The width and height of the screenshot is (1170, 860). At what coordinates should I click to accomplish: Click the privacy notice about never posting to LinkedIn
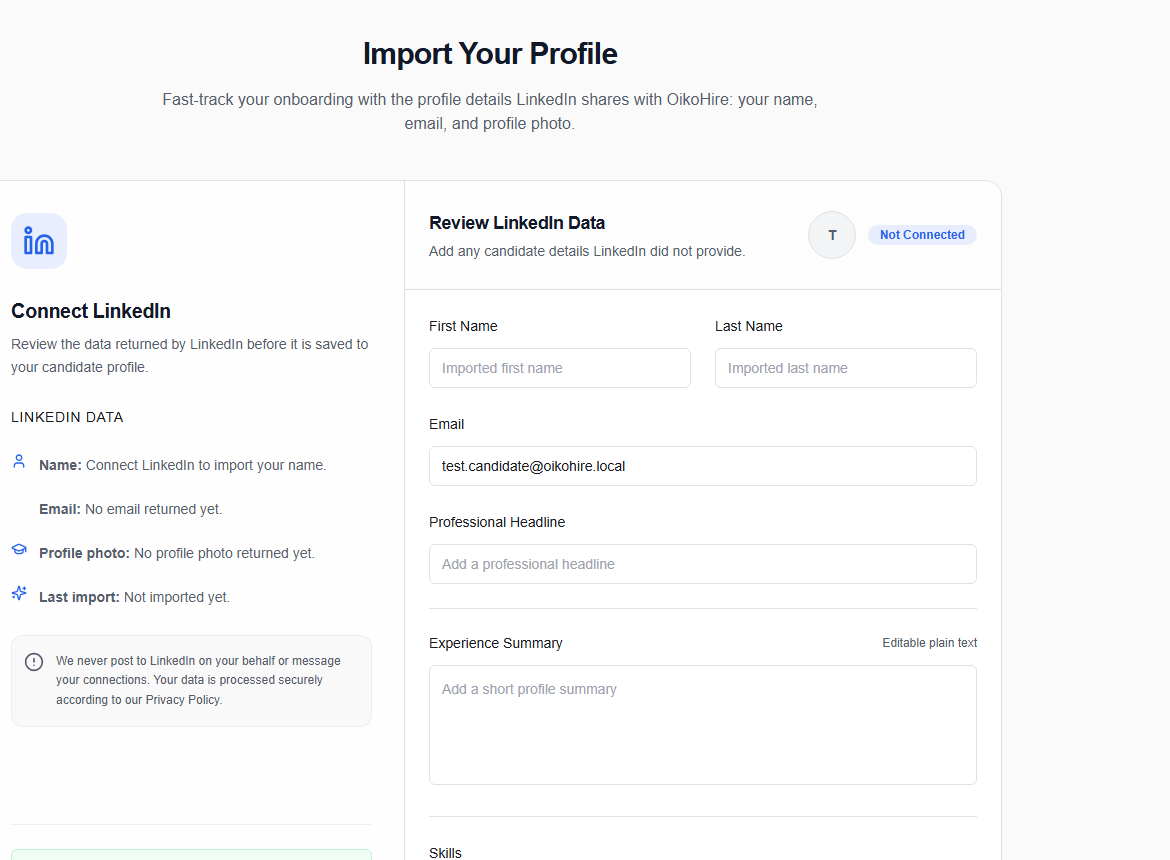[x=191, y=681]
